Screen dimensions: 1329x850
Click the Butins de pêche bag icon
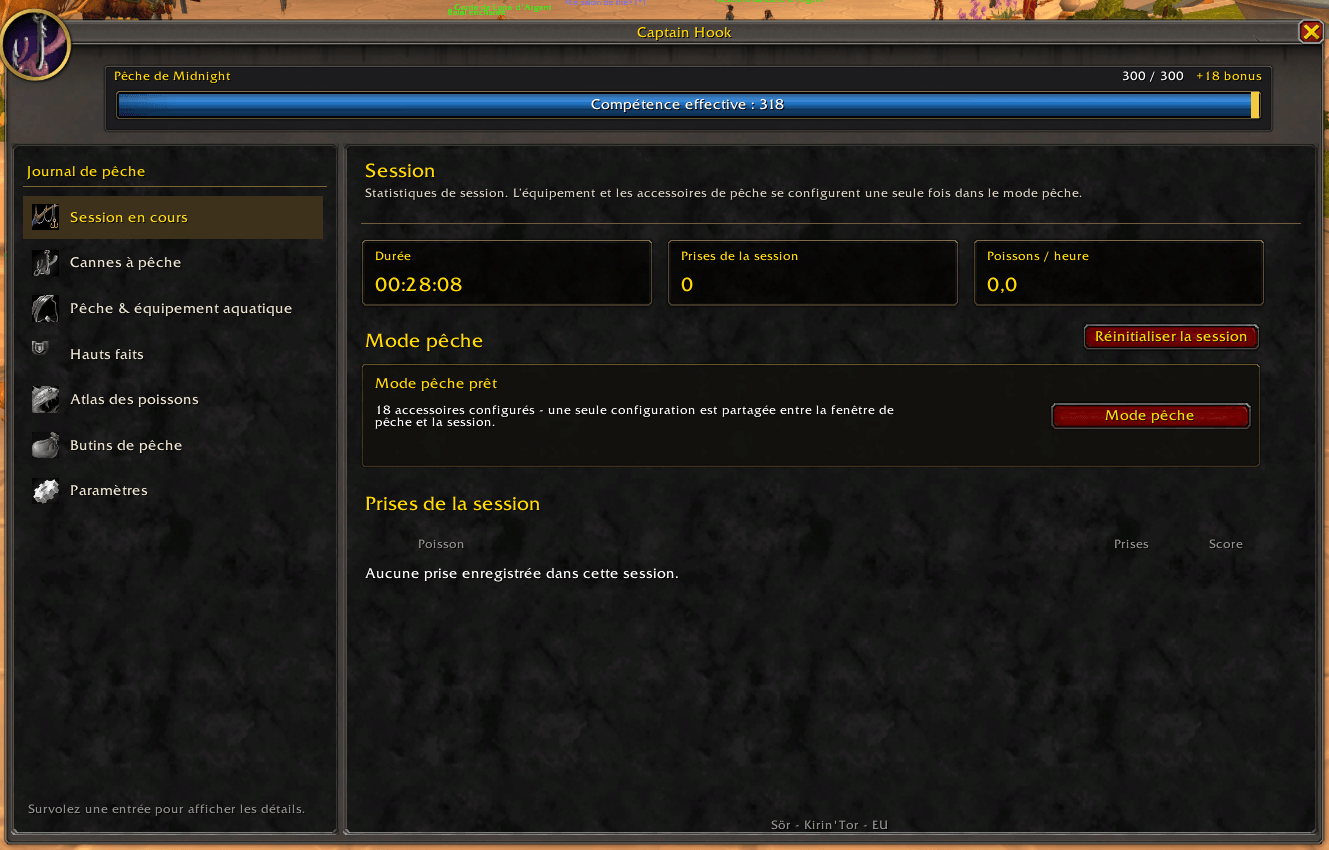[45, 445]
